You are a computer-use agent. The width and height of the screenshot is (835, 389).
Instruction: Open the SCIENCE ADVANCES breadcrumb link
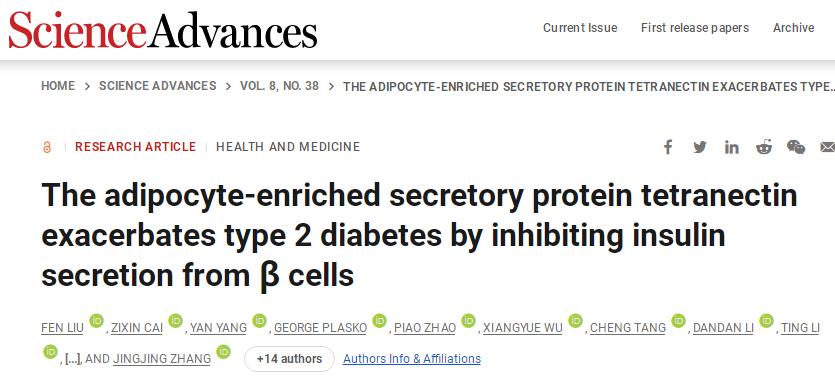158,86
